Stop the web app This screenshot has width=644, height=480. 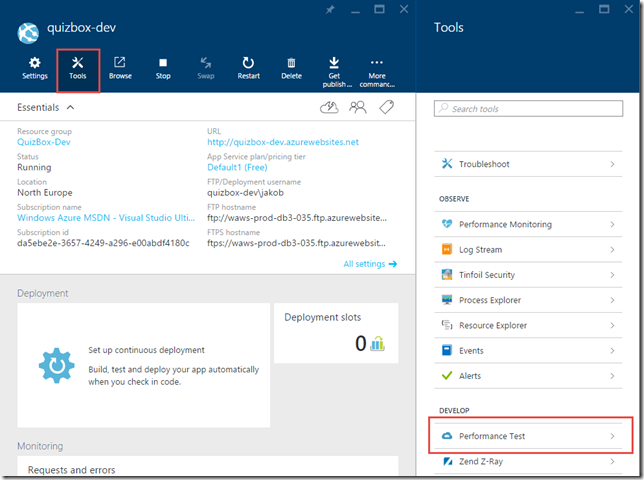click(163, 63)
